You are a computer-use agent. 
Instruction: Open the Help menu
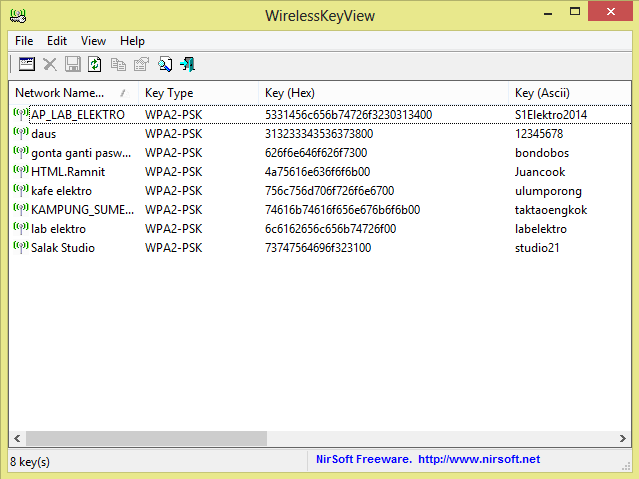tap(132, 41)
